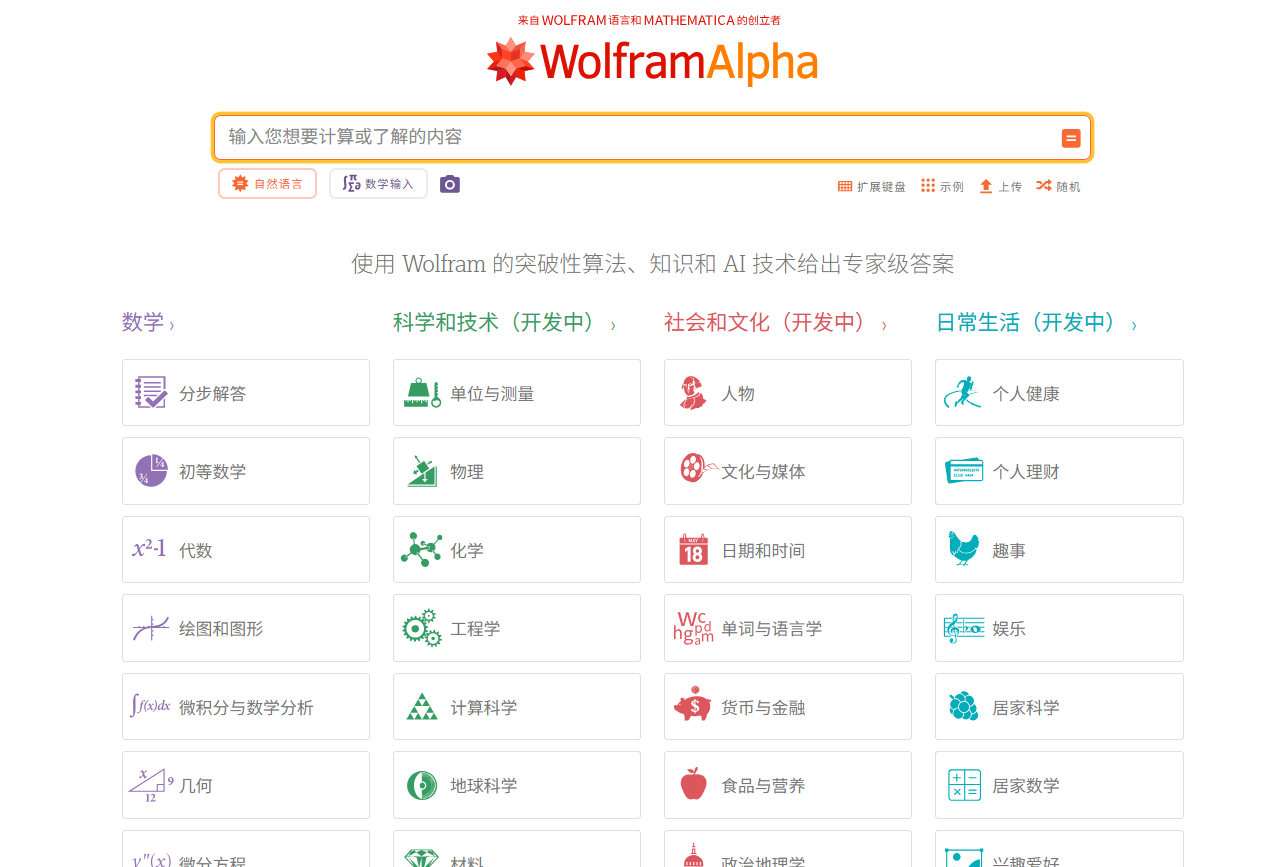Click the 绘图和图形 curve icon
The height and width of the screenshot is (867, 1263).
tap(151, 628)
